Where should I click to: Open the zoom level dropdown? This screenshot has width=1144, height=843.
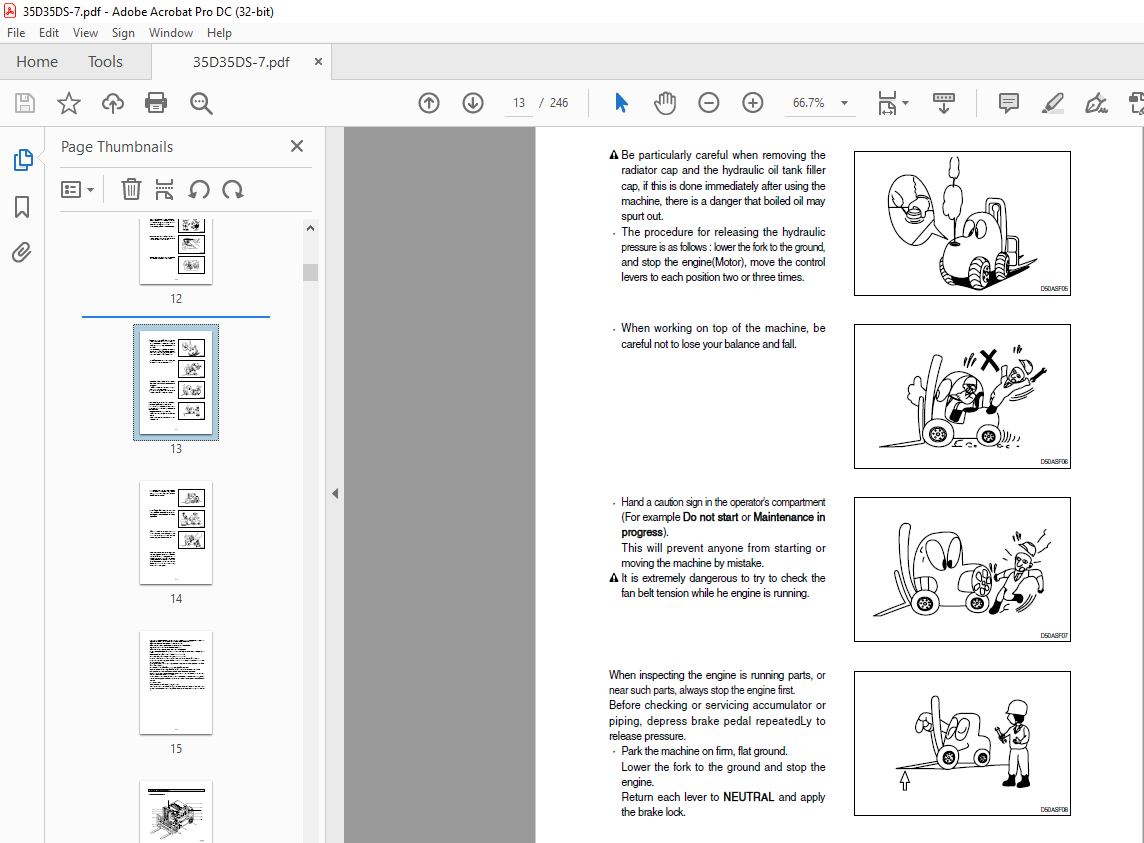844,103
